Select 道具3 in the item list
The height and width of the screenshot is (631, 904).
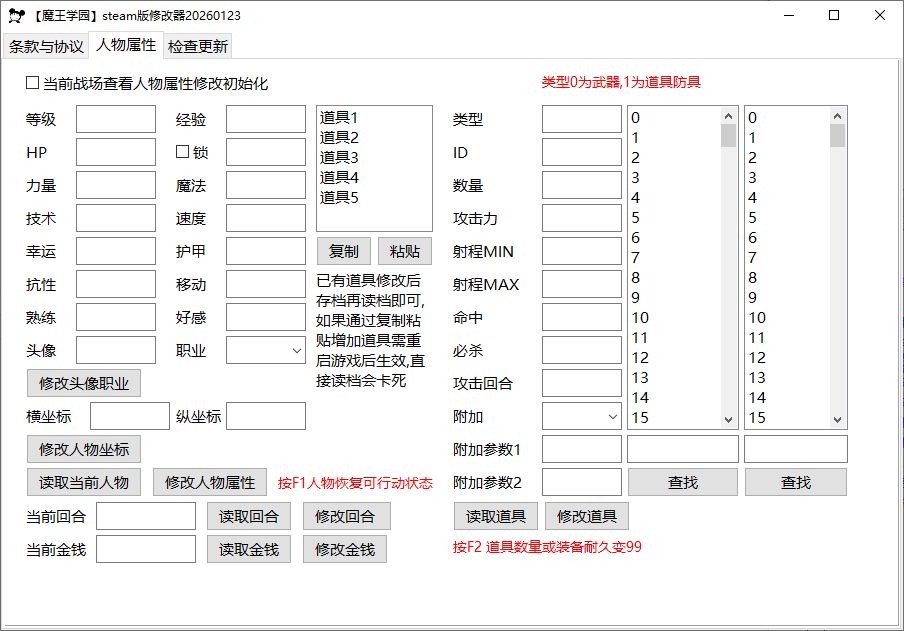[x=339, y=157]
